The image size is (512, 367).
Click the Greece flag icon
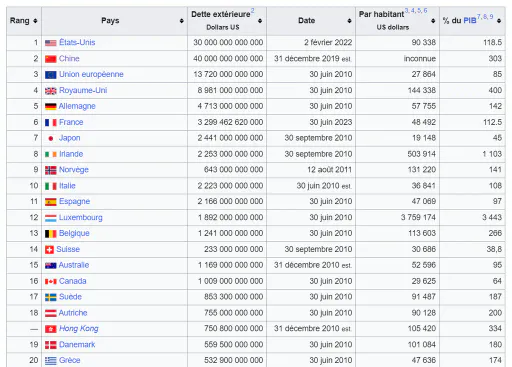(x=51, y=361)
